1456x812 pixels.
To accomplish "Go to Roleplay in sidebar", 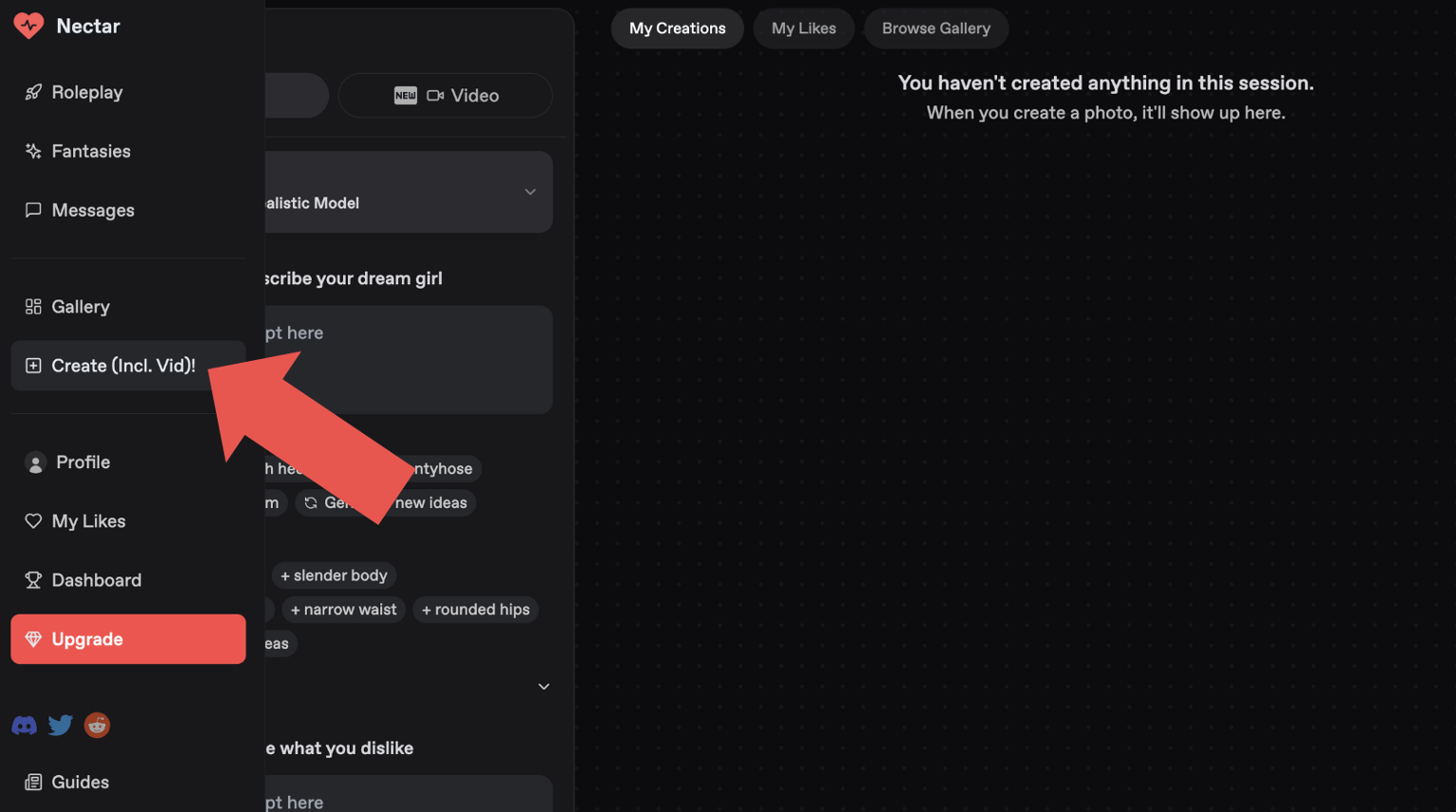I will tap(128, 92).
